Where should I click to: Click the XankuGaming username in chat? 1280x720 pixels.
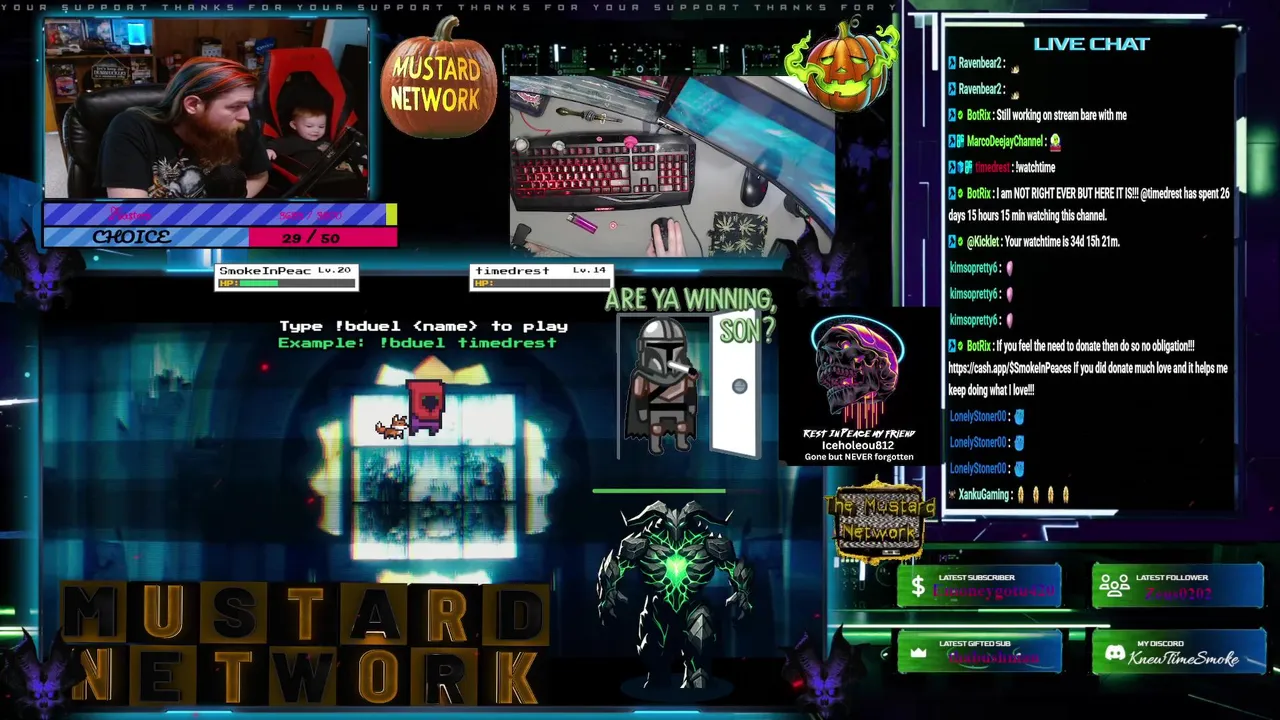pyautogui.click(x=984, y=495)
